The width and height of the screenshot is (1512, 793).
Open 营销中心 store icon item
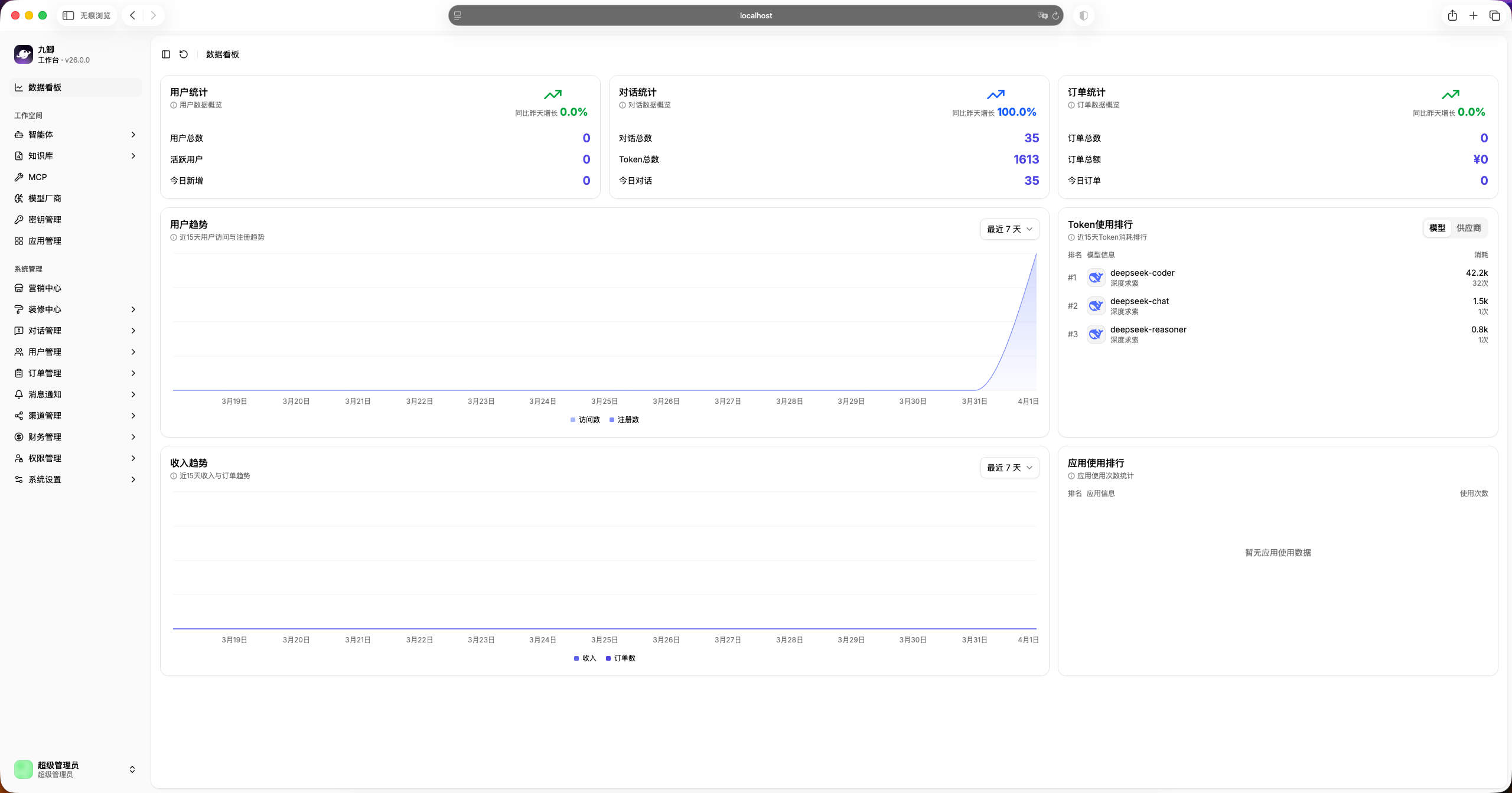tap(19, 288)
